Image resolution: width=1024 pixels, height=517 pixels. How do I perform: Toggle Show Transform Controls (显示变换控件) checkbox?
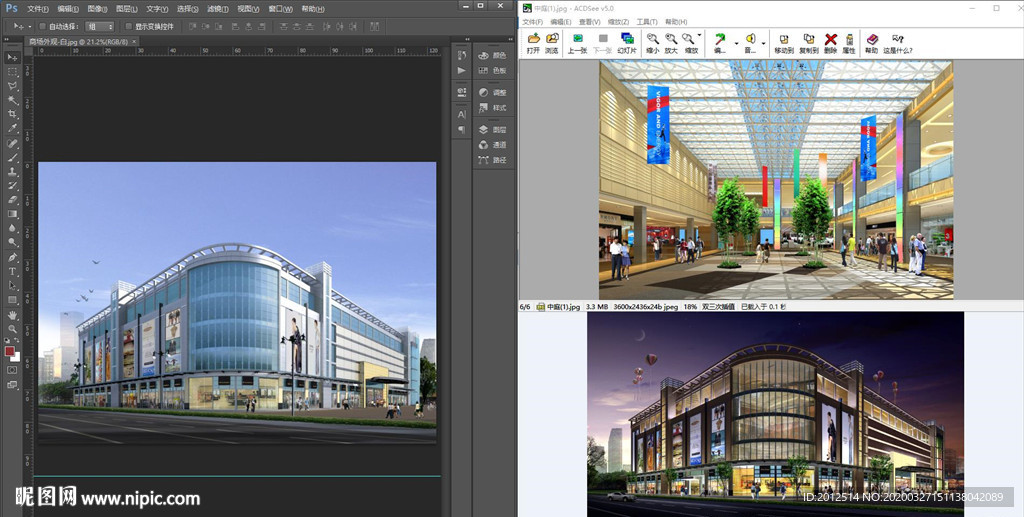click(127, 26)
